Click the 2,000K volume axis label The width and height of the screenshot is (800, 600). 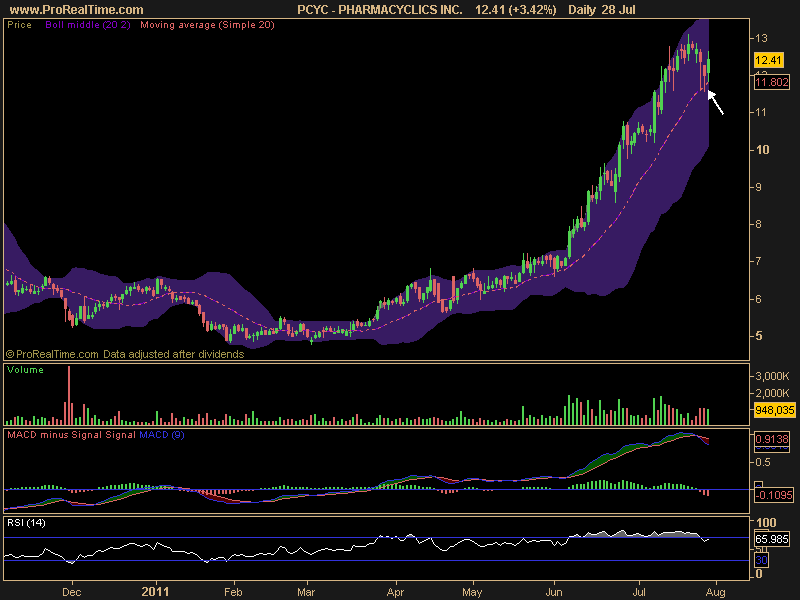pyautogui.click(x=772, y=393)
